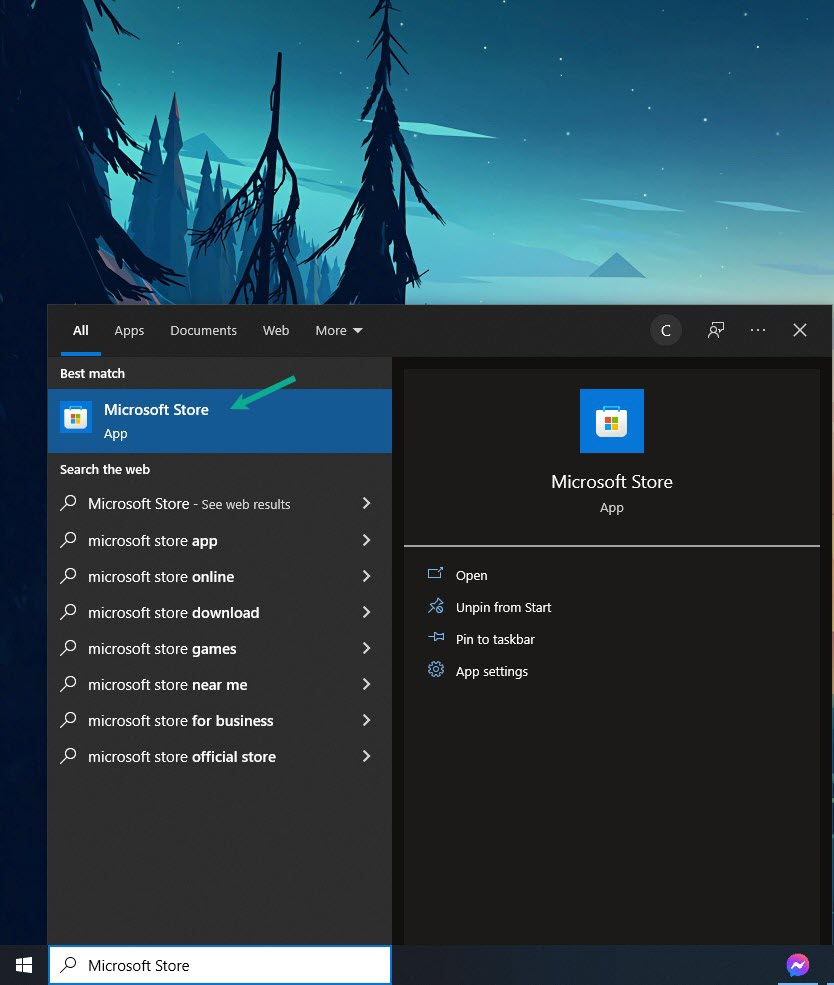Click the large Microsoft Store tile in preview pane
Image resolution: width=834 pixels, height=985 pixels.
coord(612,421)
